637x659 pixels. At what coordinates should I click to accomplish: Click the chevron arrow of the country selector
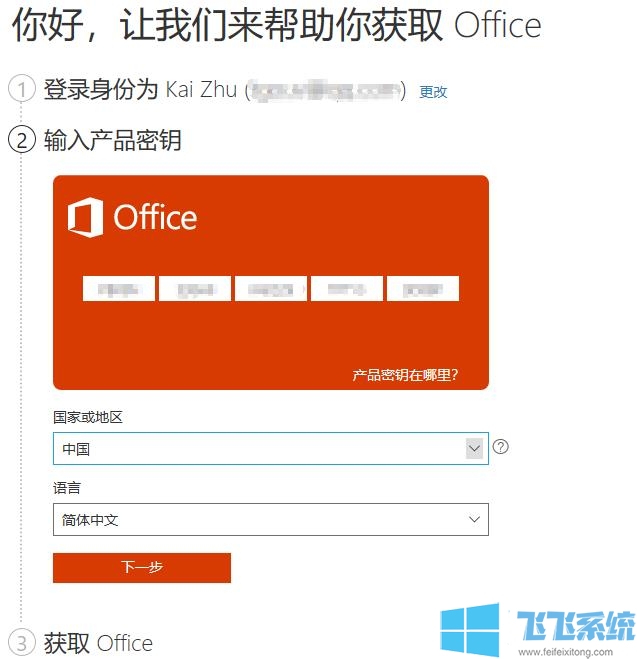click(x=474, y=448)
